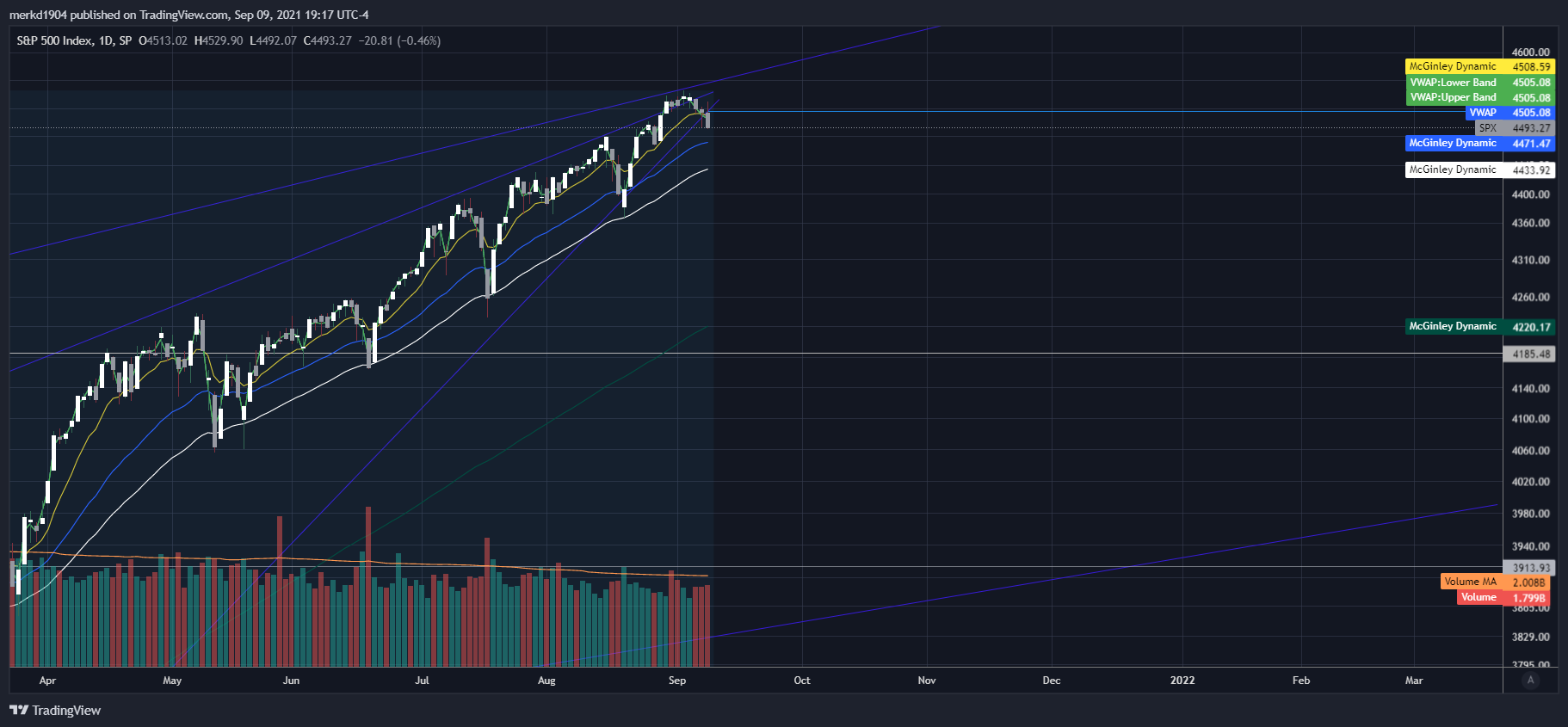The width and height of the screenshot is (1568, 727).
Task: Click the blue VWAP 4505.08 label
Action: point(1510,113)
